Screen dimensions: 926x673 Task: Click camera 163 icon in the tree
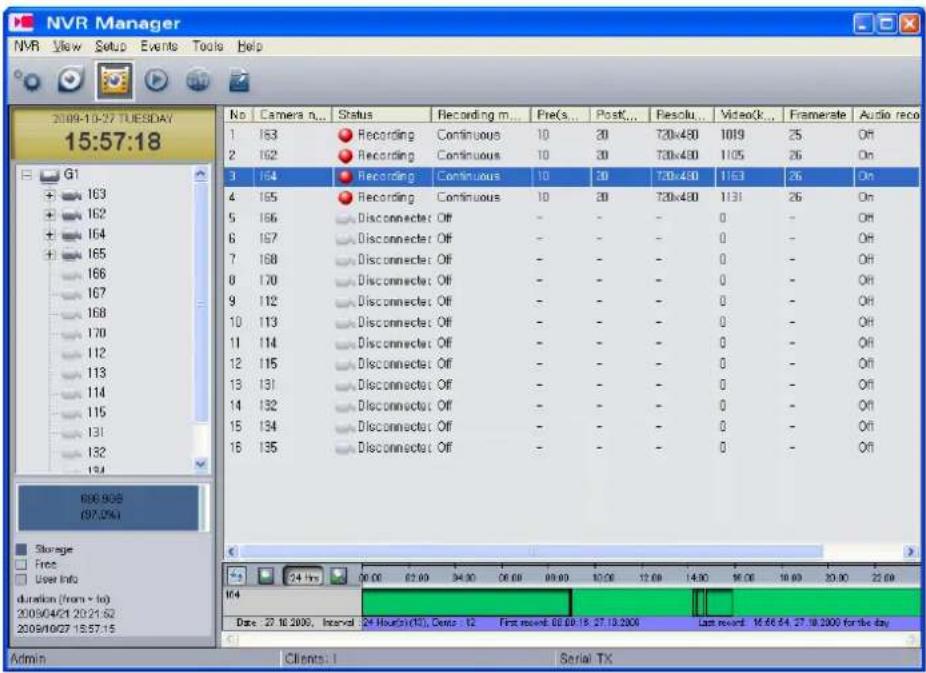71,195
